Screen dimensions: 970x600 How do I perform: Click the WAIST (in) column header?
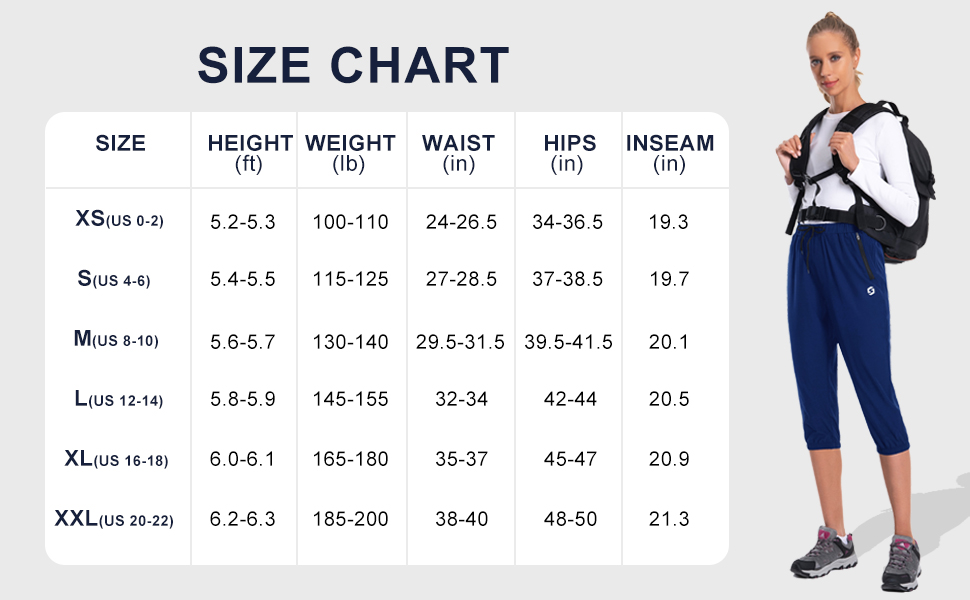click(x=458, y=153)
